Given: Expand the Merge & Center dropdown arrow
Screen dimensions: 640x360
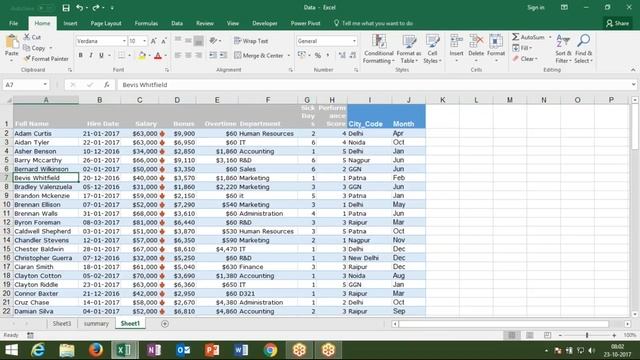Looking at the screenshot, I should point(289,56).
